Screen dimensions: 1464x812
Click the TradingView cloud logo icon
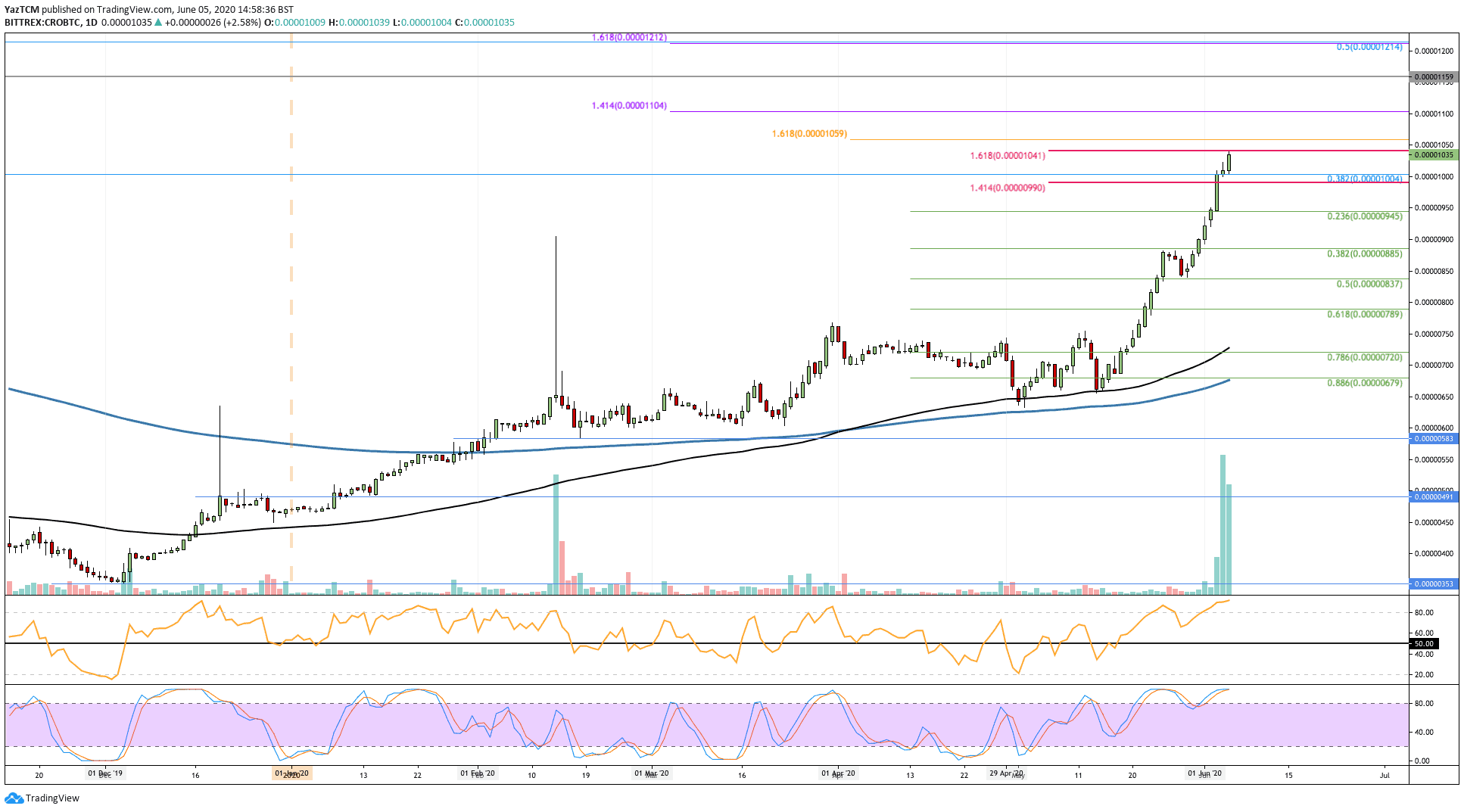[14, 798]
